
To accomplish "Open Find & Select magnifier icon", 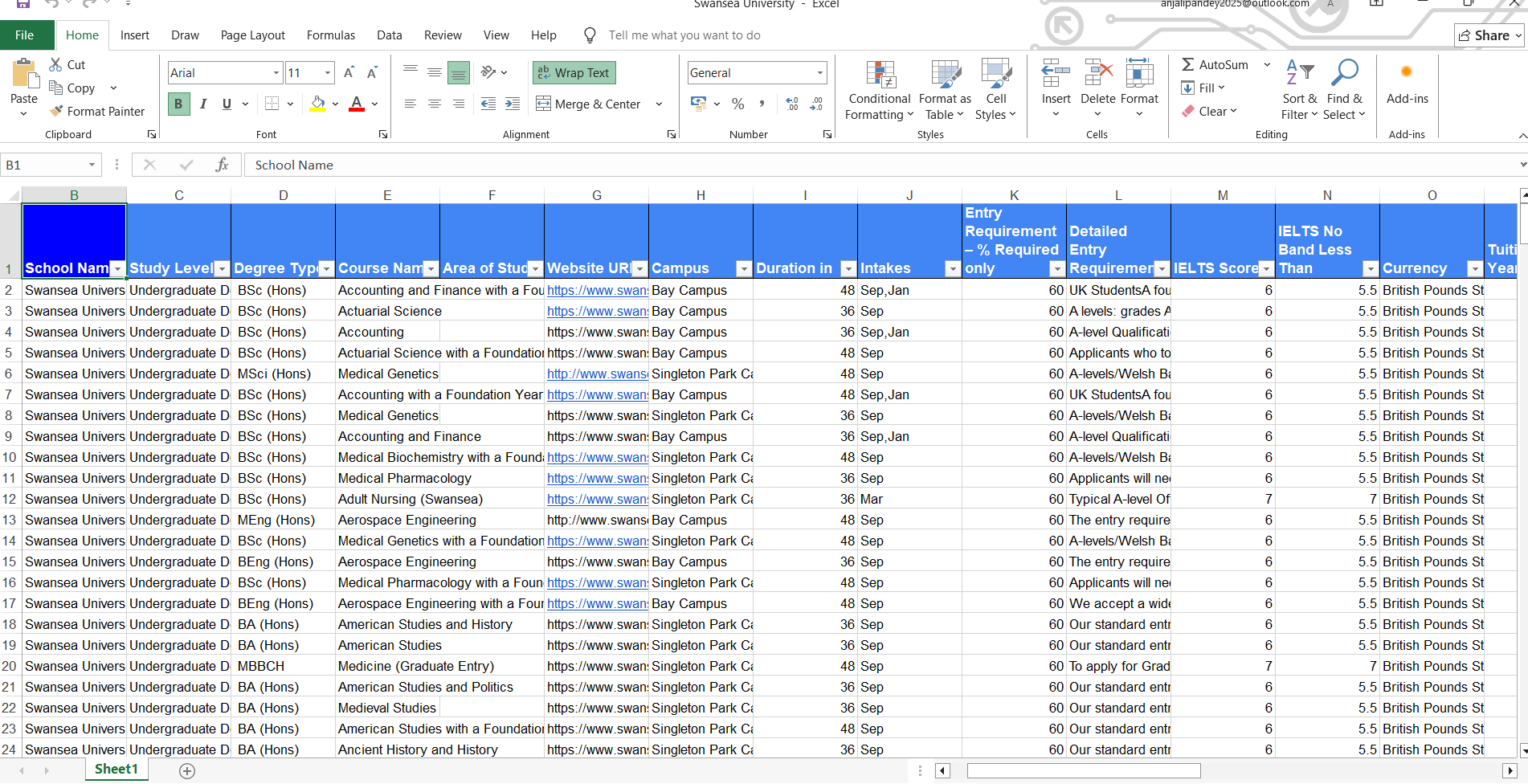I will point(1344,74).
